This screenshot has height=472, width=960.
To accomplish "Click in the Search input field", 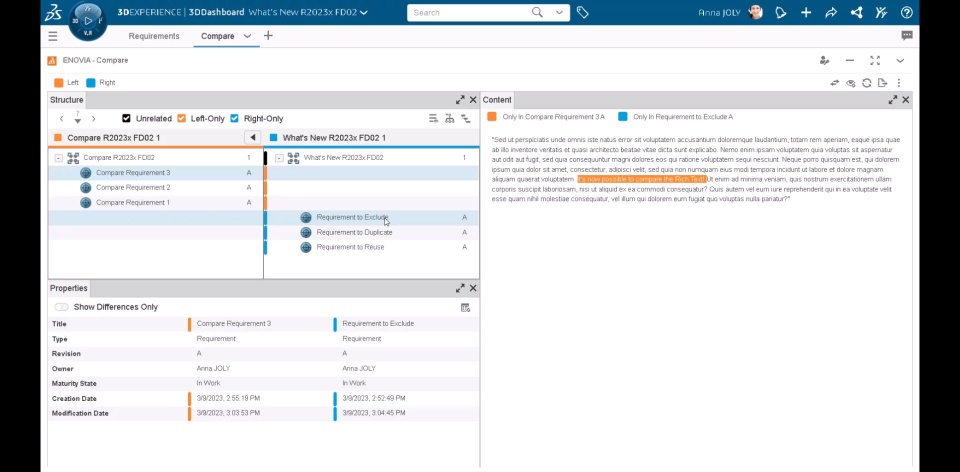I will [468, 12].
